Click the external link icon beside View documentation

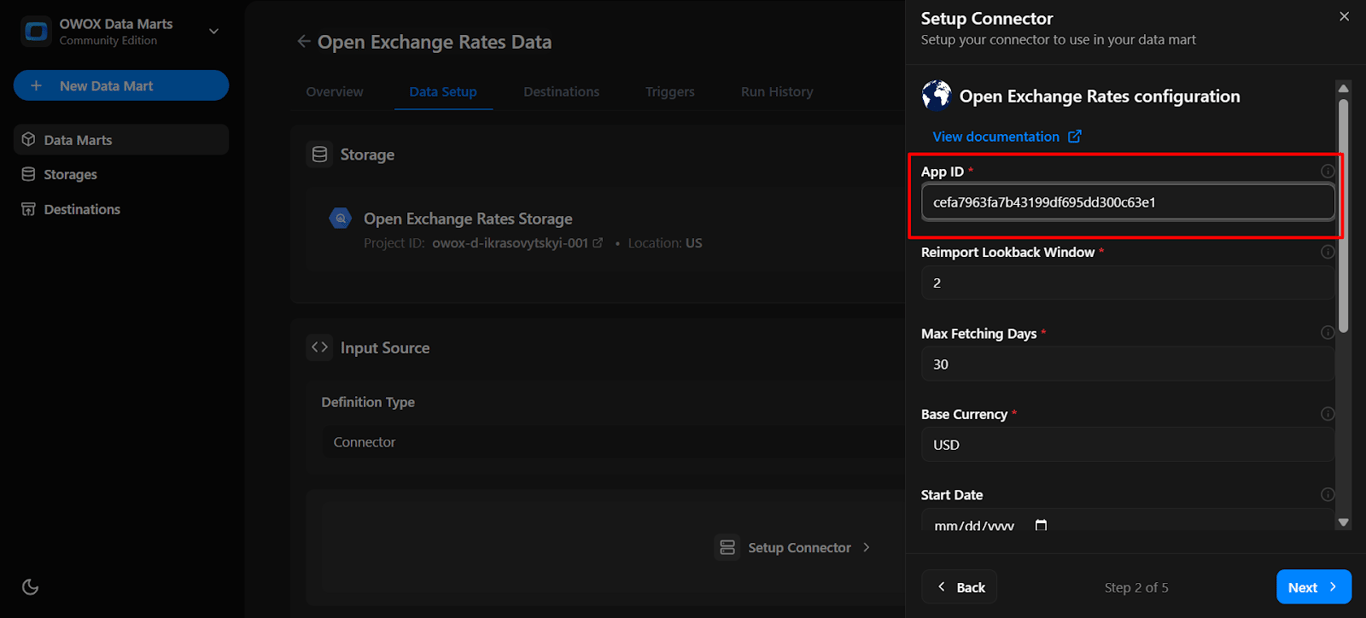pos(1075,136)
